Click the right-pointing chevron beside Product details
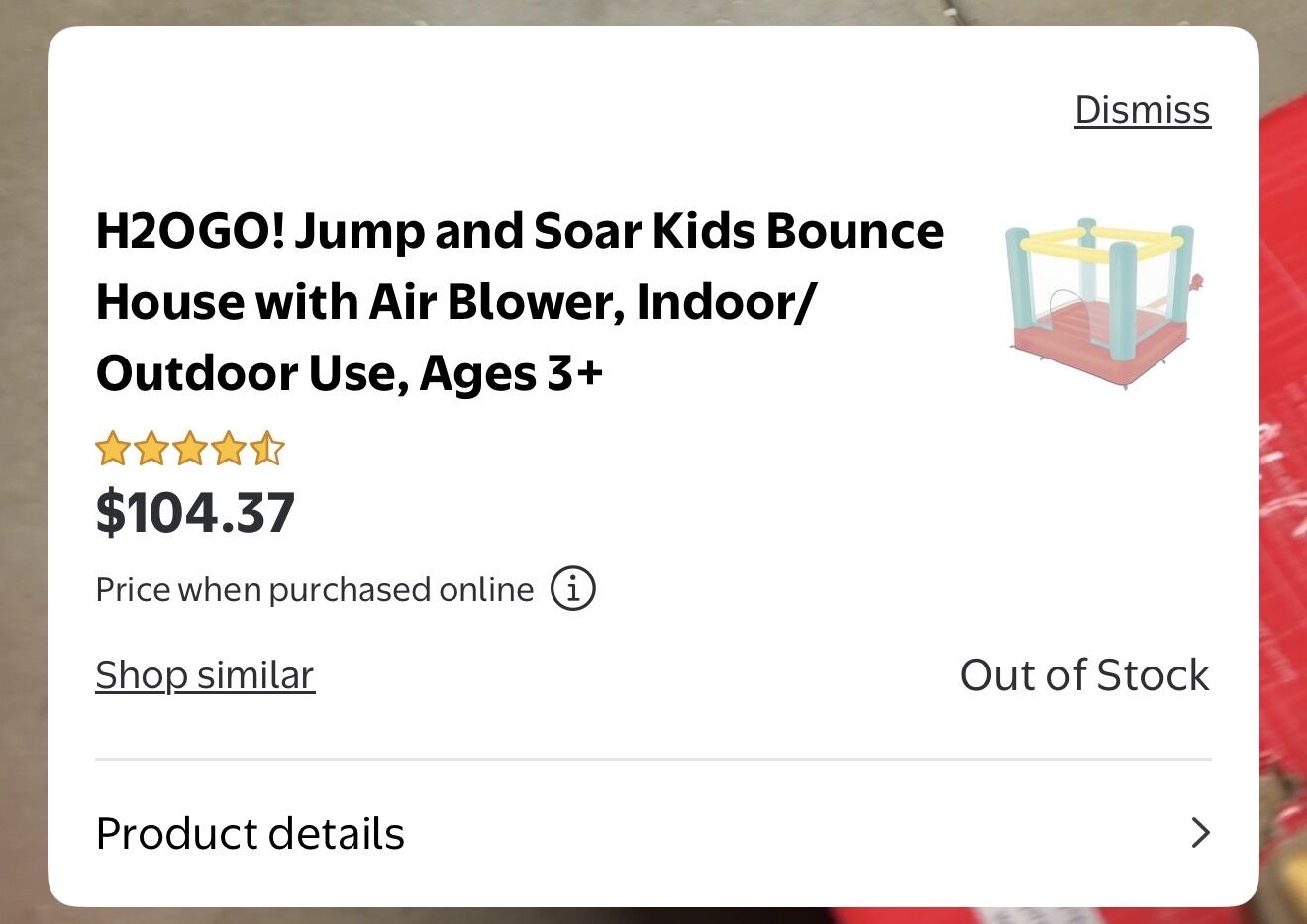The width and height of the screenshot is (1307, 924). 1199,833
